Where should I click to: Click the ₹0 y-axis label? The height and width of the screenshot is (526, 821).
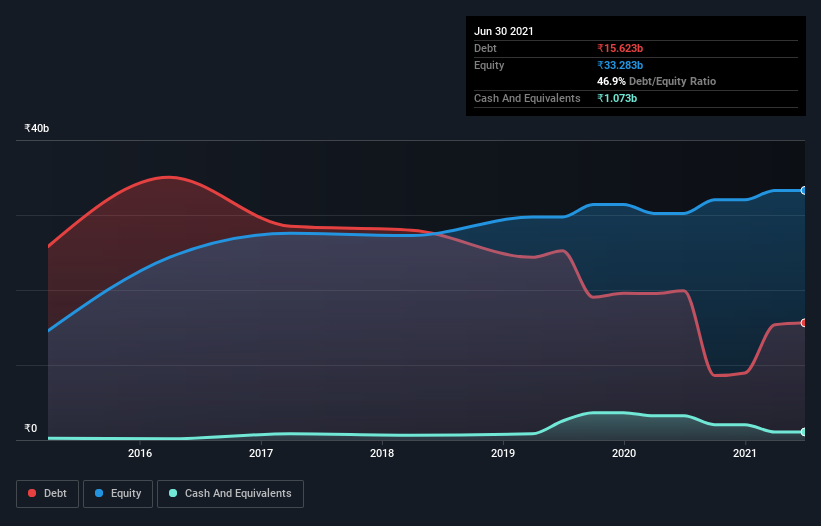pos(31,428)
